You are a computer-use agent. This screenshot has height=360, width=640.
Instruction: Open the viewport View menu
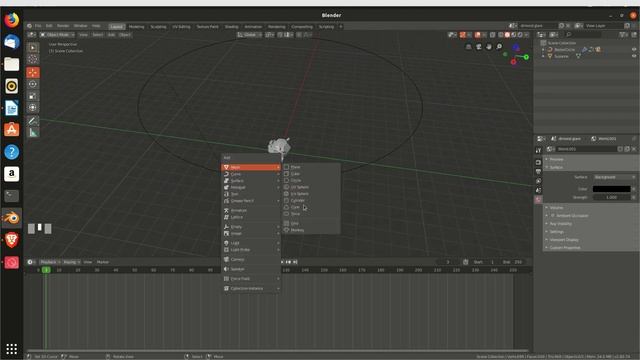(83, 35)
